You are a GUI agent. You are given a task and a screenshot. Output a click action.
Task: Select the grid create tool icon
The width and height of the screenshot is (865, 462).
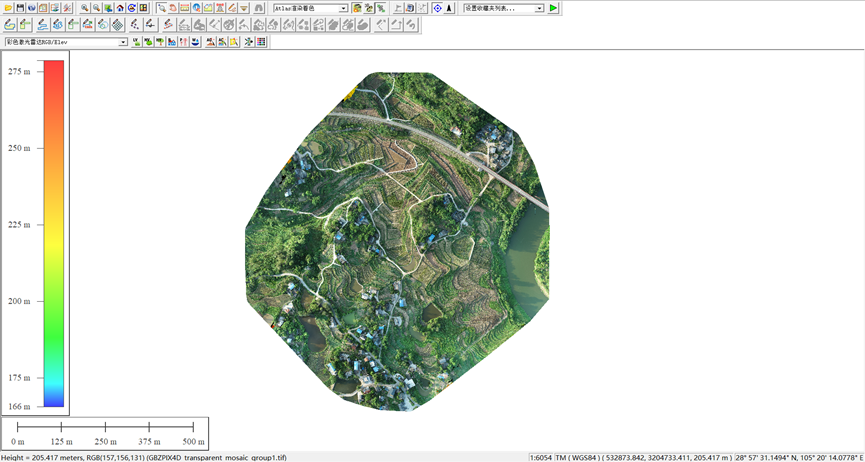point(118,25)
